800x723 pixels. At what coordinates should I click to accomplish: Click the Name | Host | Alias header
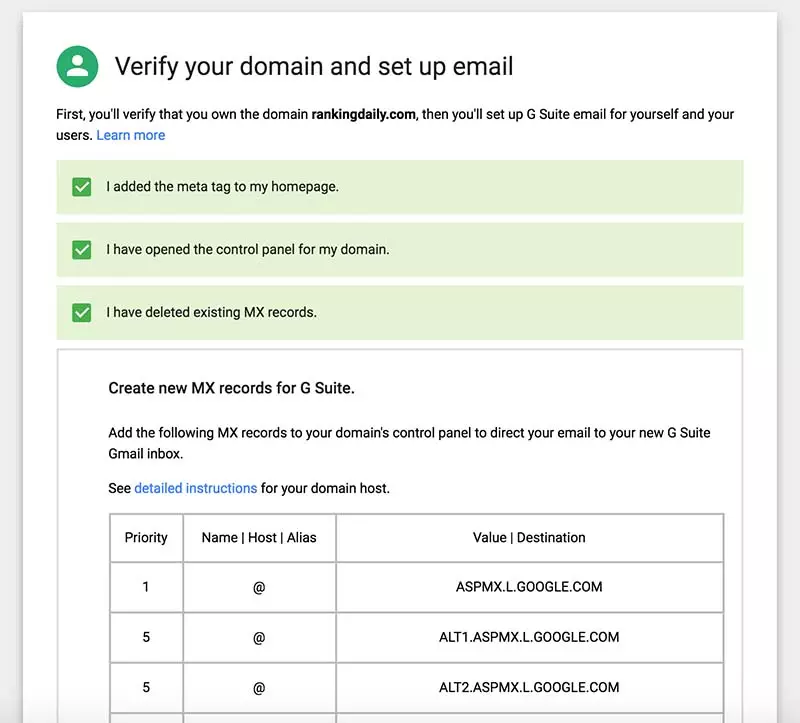point(259,538)
